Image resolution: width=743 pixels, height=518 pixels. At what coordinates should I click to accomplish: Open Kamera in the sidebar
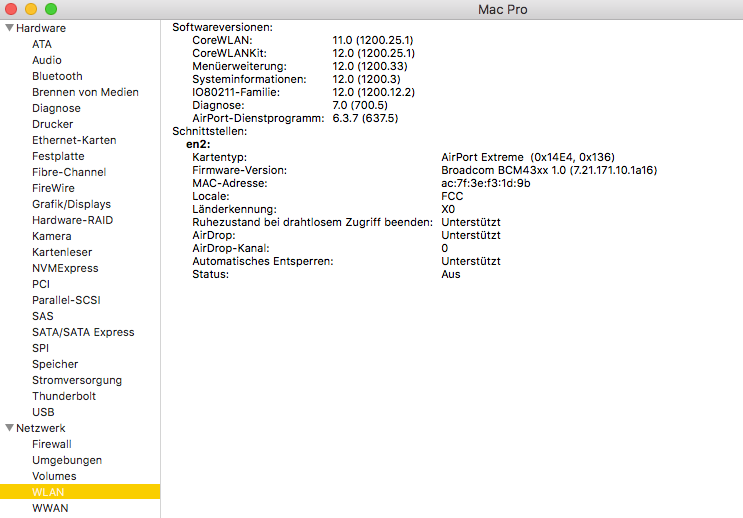52,236
